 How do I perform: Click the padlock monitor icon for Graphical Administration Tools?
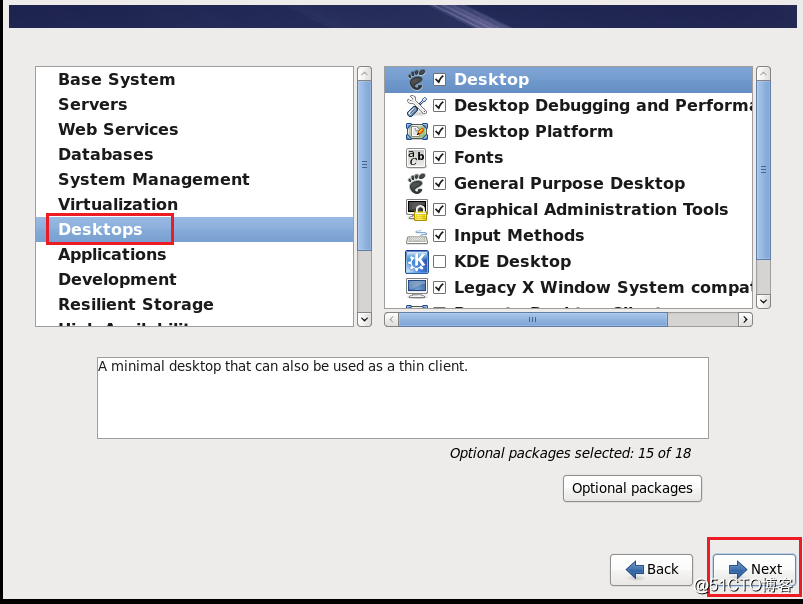pos(416,210)
